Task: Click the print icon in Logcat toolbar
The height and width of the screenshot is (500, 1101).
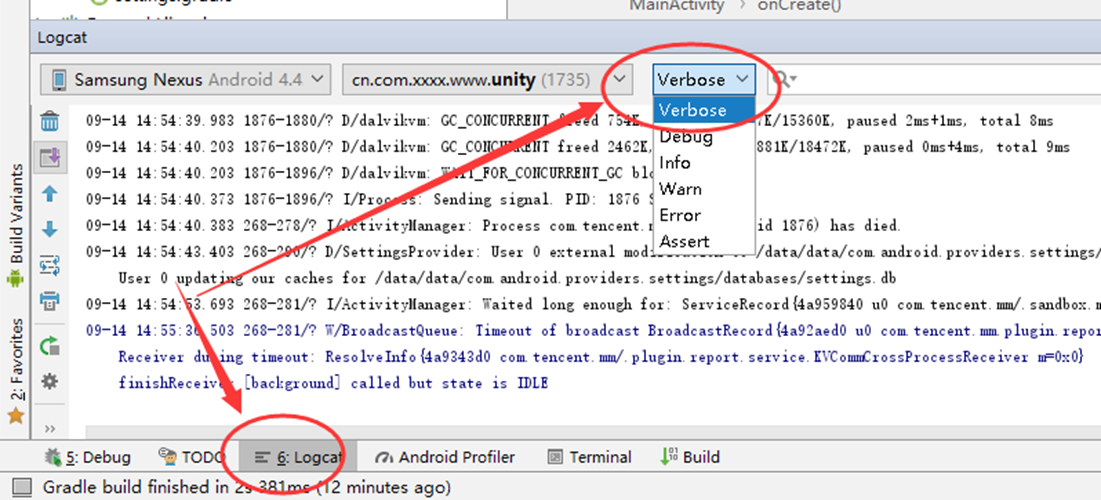Action: [x=50, y=302]
